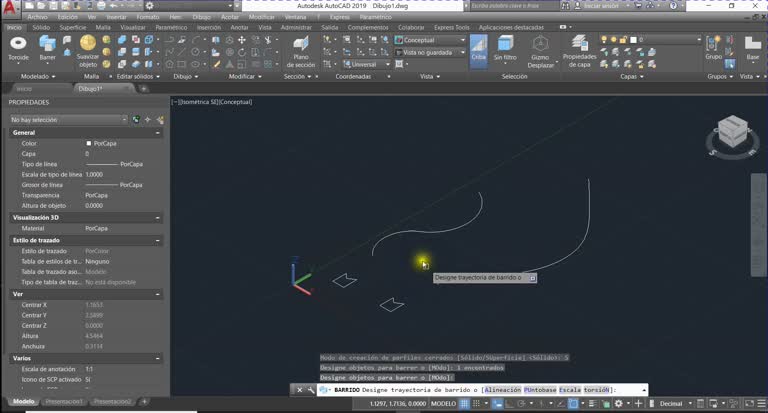This screenshot has width=768, height=413.
Task: Switch to Presentación1 layout tab
Action: point(64,402)
